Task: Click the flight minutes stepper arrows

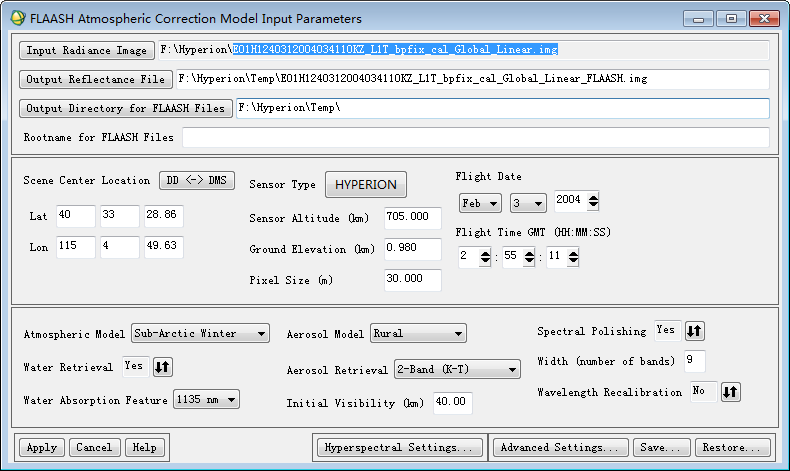Action: (x=529, y=257)
